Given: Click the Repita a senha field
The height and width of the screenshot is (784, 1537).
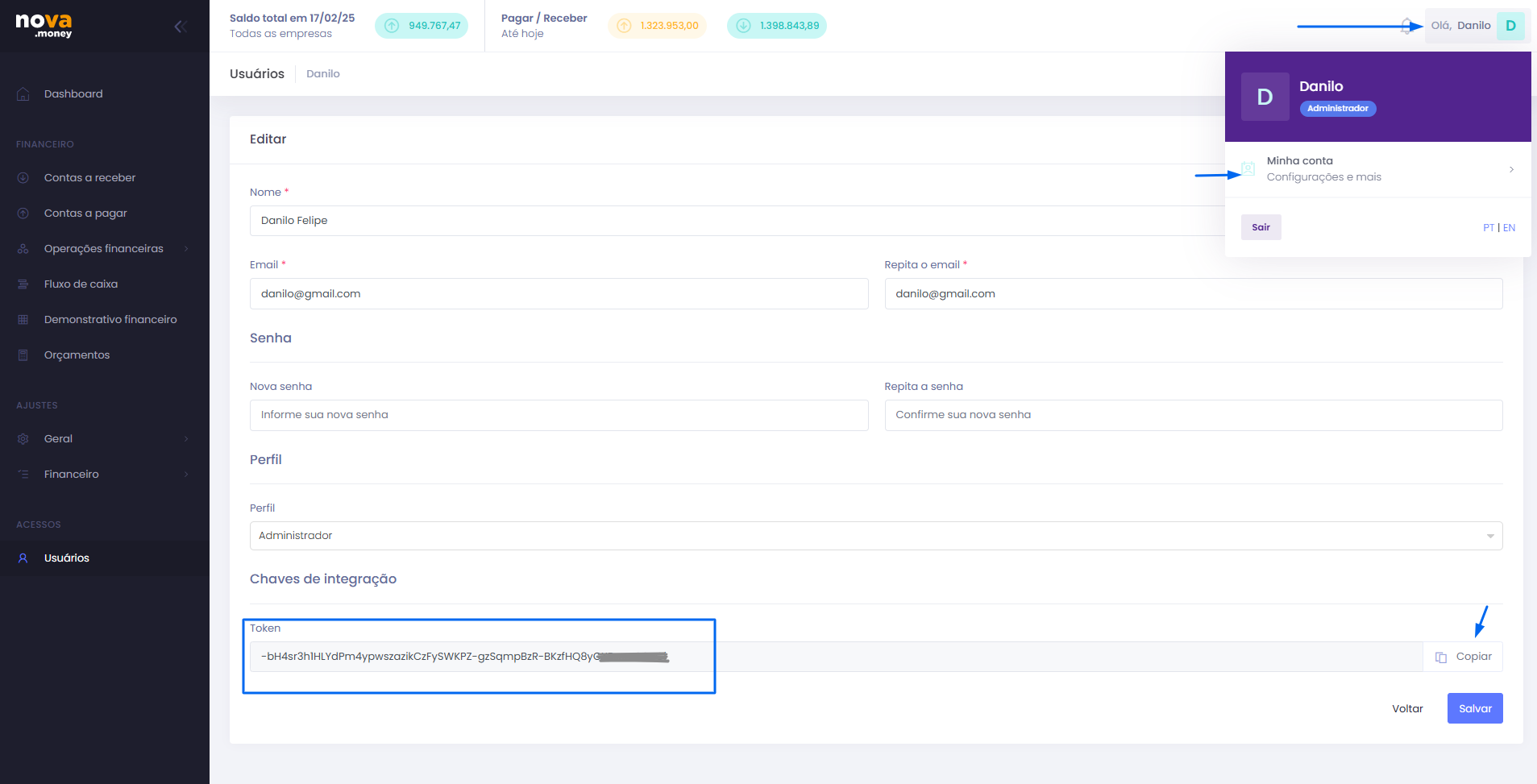Looking at the screenshot, I should (x=1193, y=416).
